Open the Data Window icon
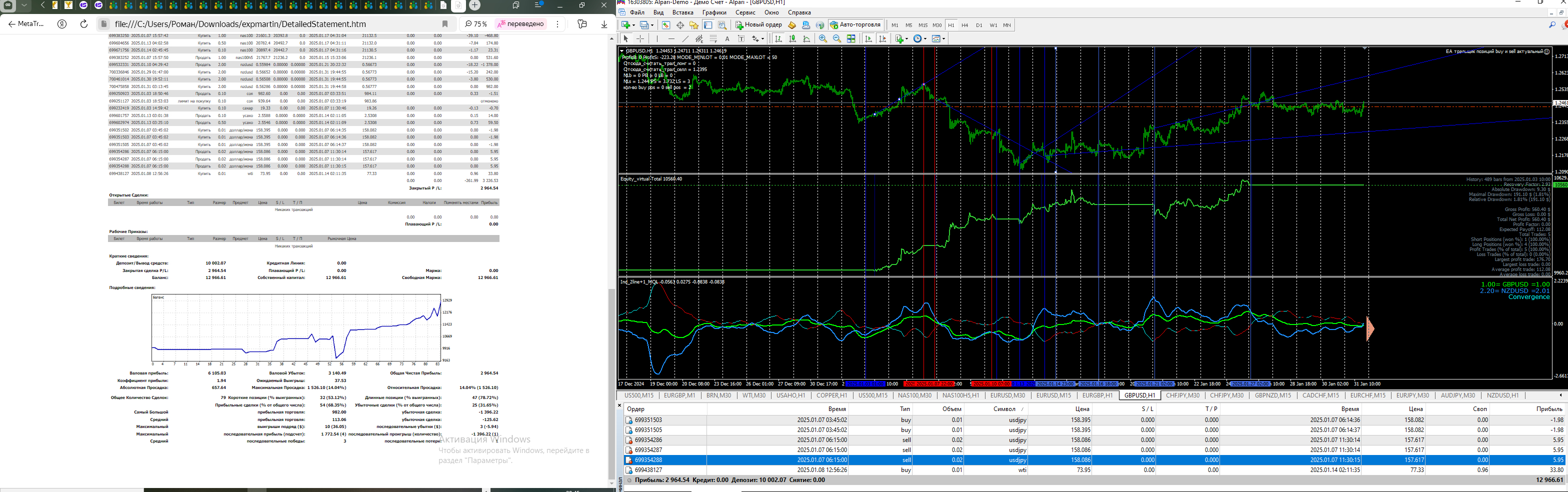The width and height of the screenshot is (1568, 492). click(x=680, y=25)
